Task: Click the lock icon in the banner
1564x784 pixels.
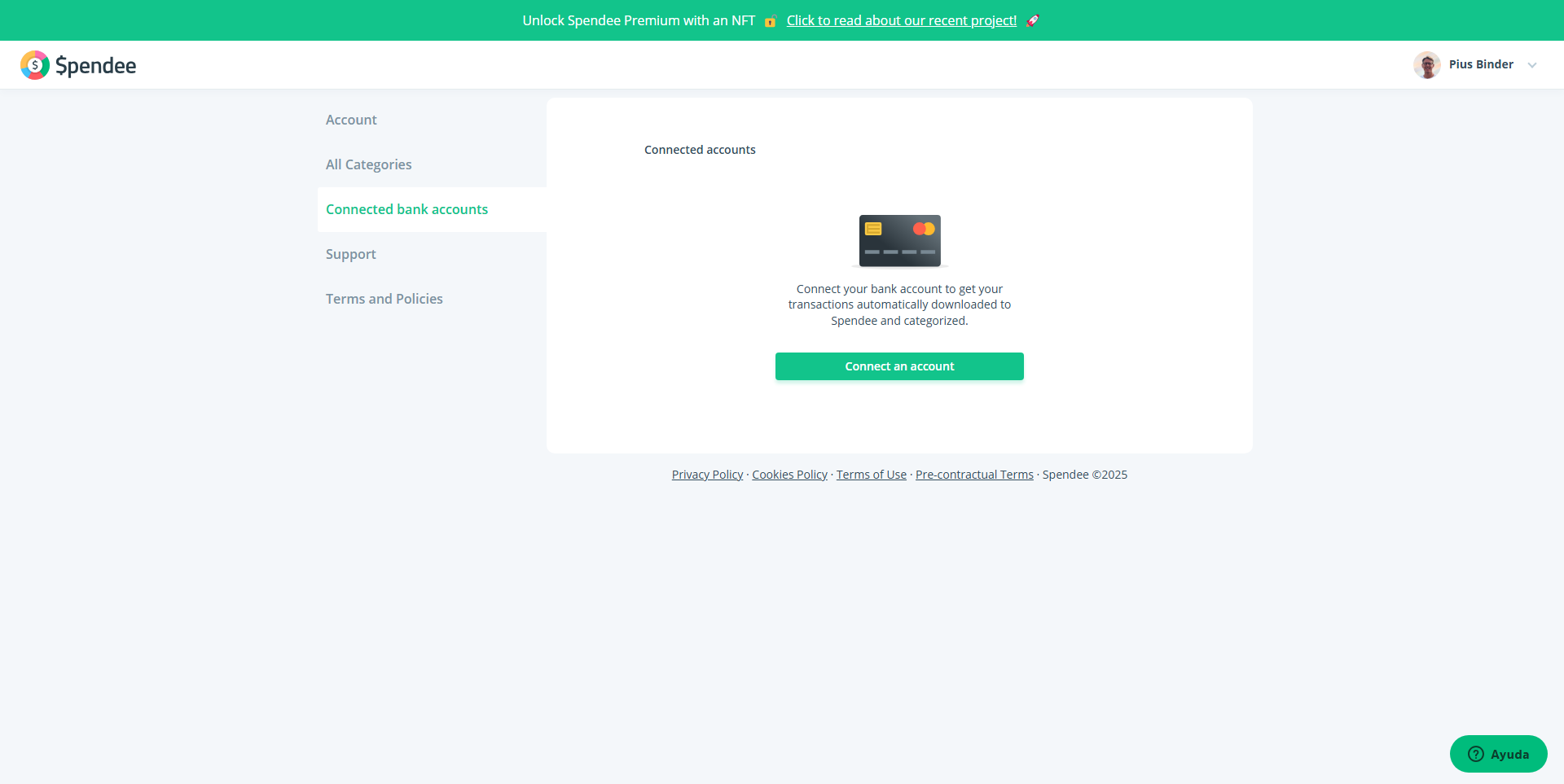Action: click(x=770, y=21)
